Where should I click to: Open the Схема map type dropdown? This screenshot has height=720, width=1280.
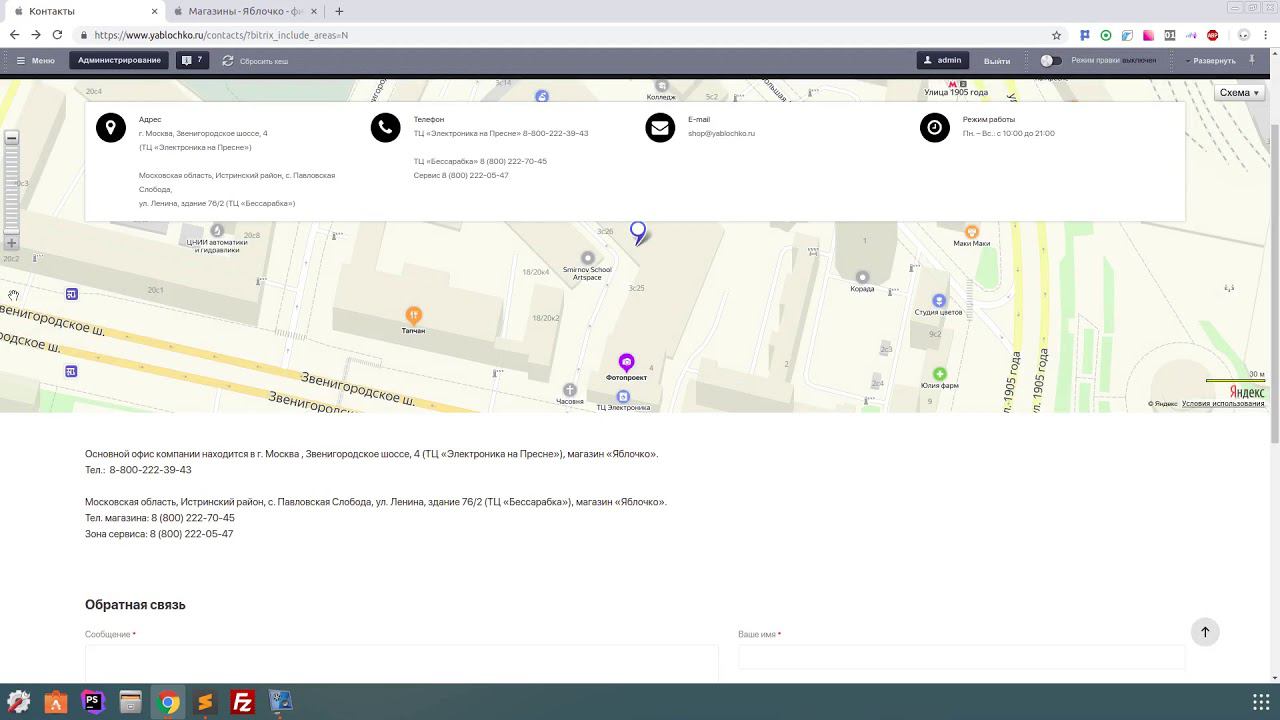pyautogui.click(x=1239, y=93)
